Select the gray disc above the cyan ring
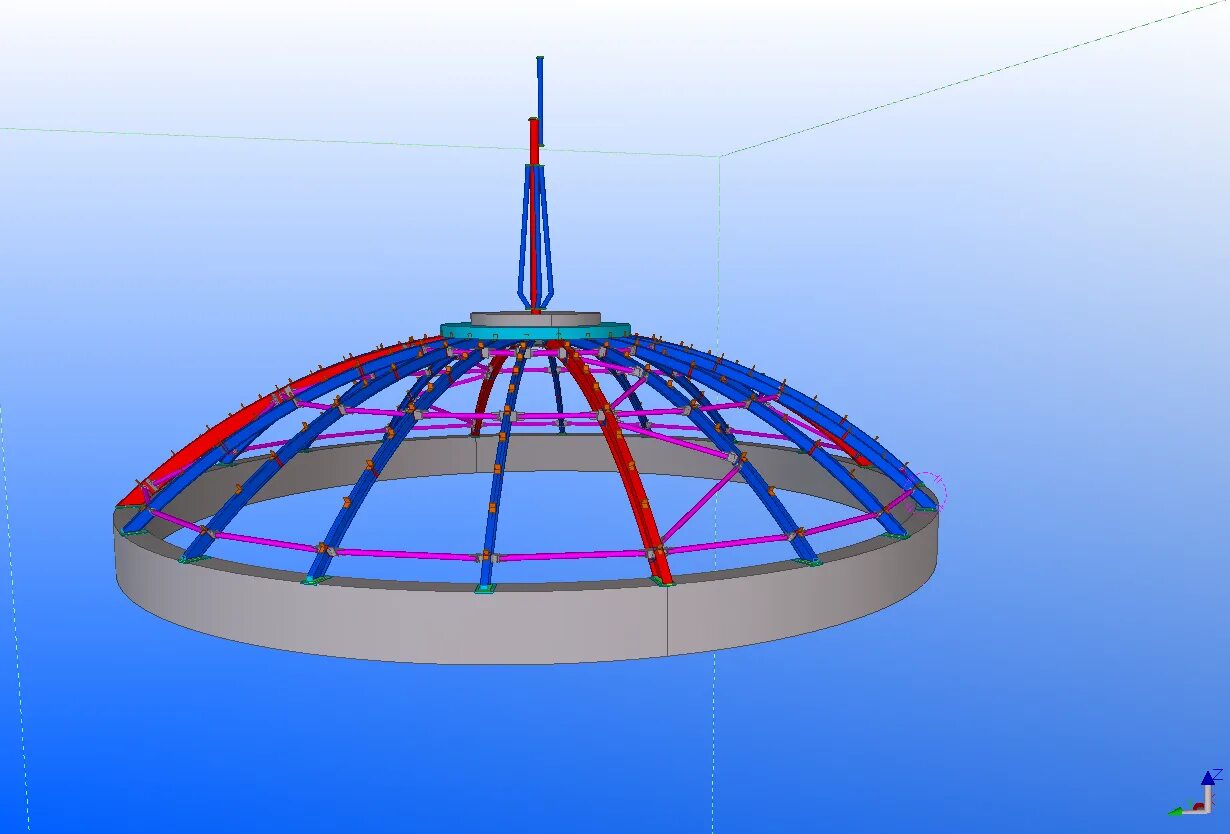This screenshot has width=1230, height=834. (536, 318)
